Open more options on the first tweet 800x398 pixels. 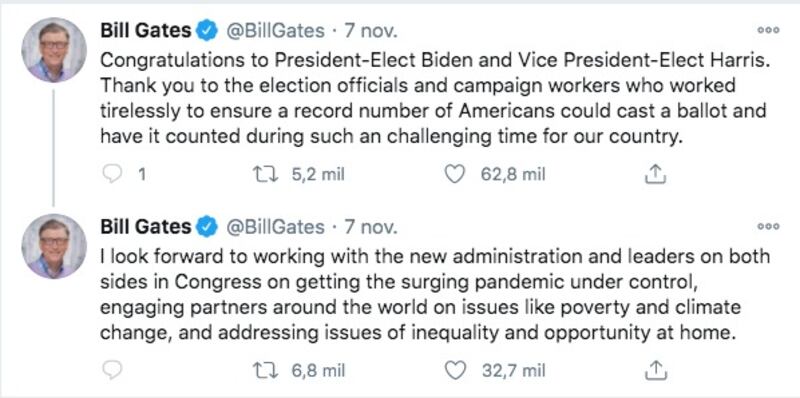click(x=768, y=31)
